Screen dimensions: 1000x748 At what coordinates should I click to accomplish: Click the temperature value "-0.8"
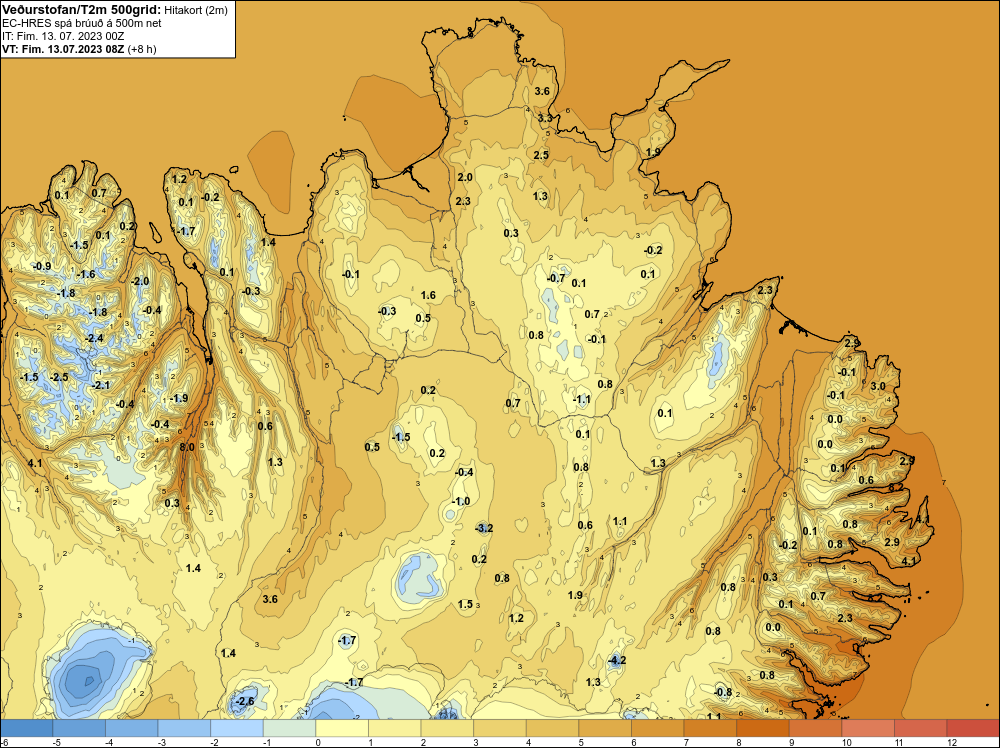tap(723, 692)
